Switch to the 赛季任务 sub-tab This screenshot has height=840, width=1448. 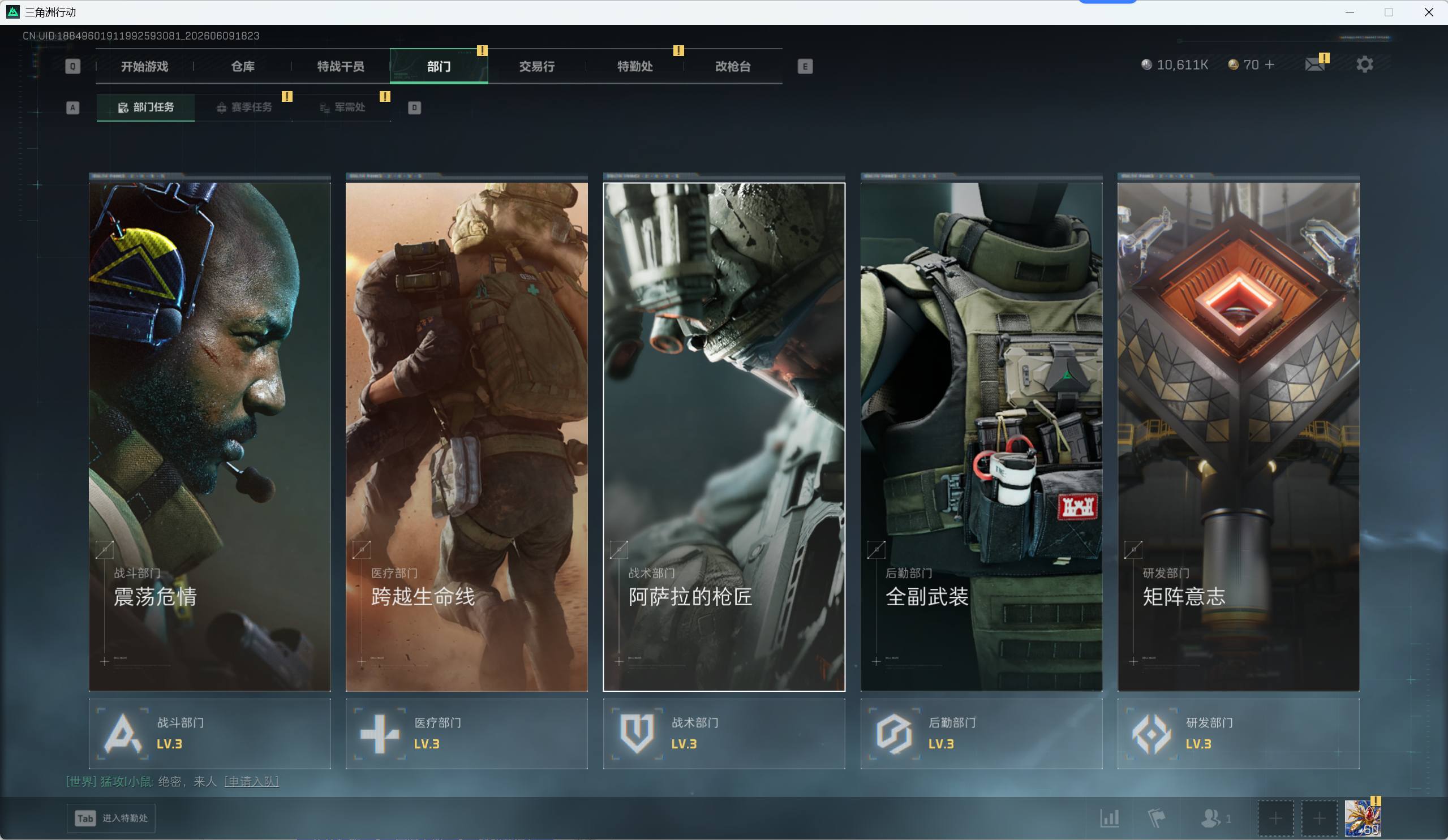pos(244,107)
